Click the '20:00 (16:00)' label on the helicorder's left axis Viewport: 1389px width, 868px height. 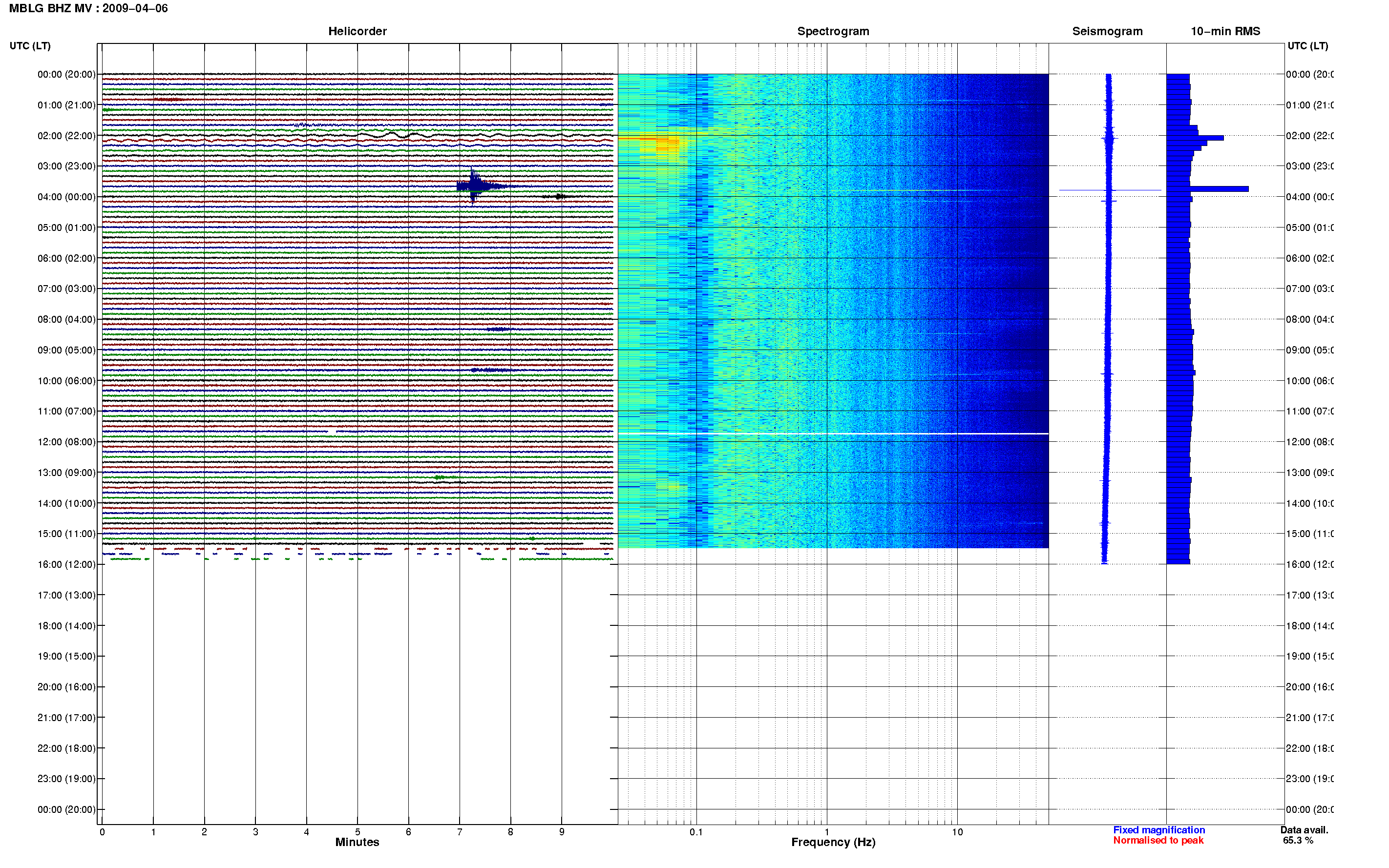pyautogui.click(x=66, y=687)
